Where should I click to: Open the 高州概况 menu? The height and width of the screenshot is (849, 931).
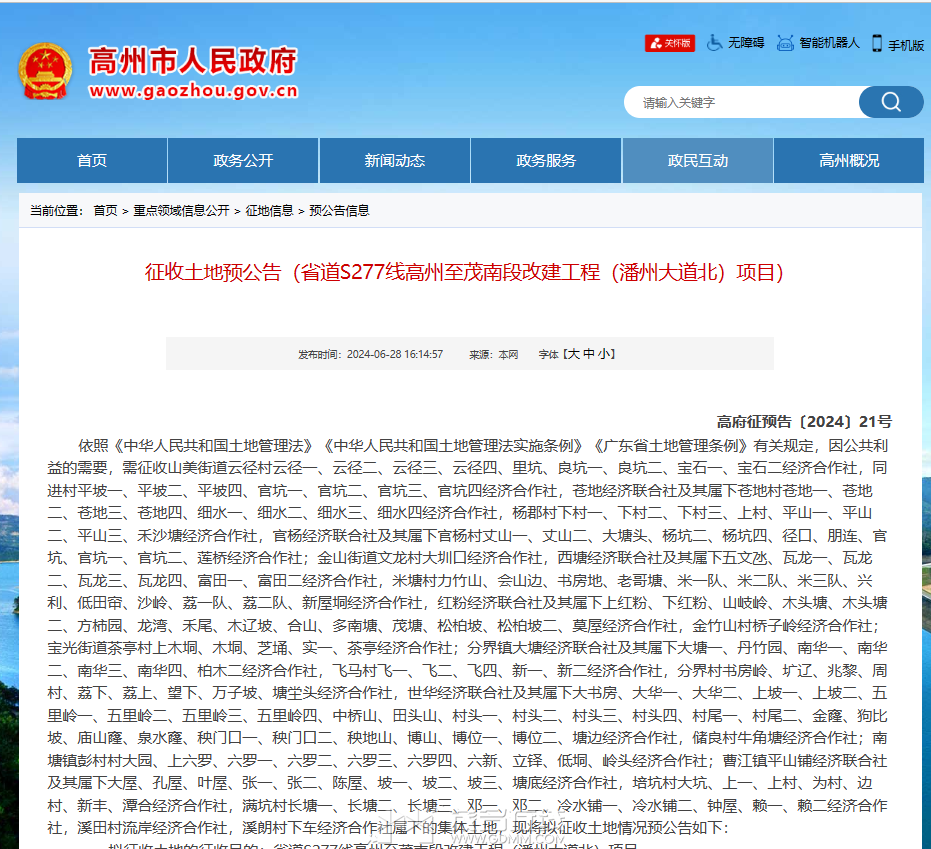pyautogui.click(x=849, y=160)
